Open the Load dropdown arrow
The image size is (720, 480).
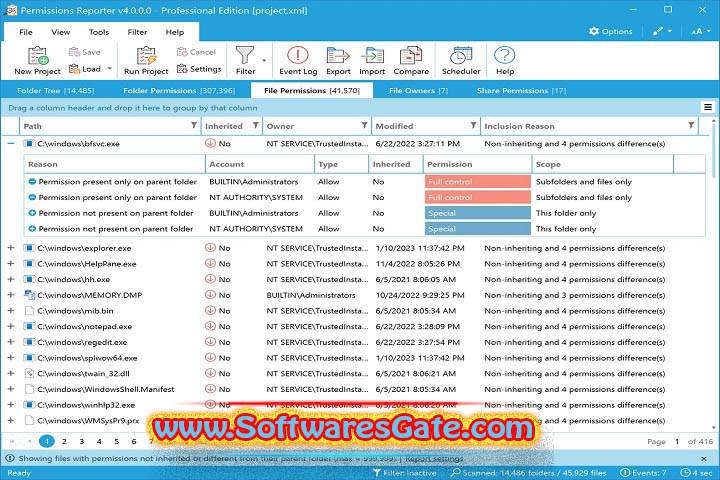109,68
